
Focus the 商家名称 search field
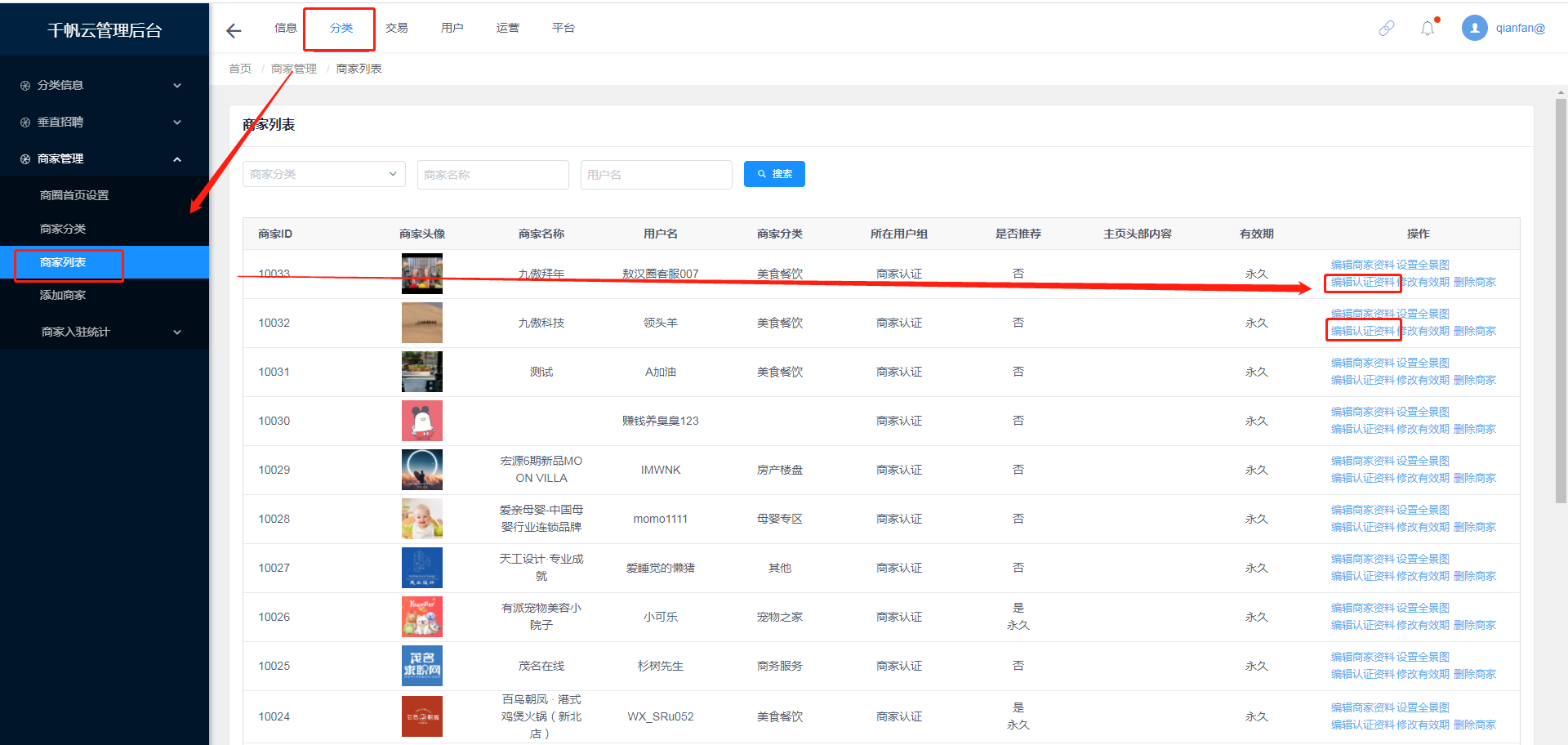[x=493, y=175]
